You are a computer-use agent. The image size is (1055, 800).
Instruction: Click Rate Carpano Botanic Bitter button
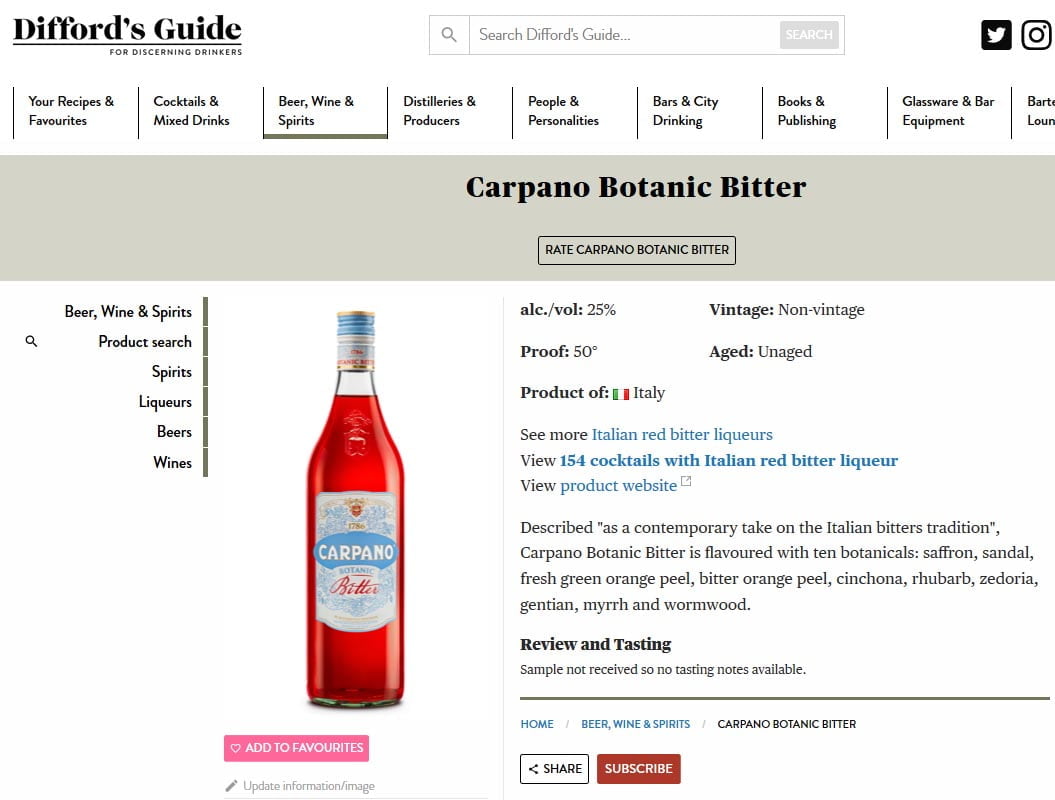tap(636, 250)
